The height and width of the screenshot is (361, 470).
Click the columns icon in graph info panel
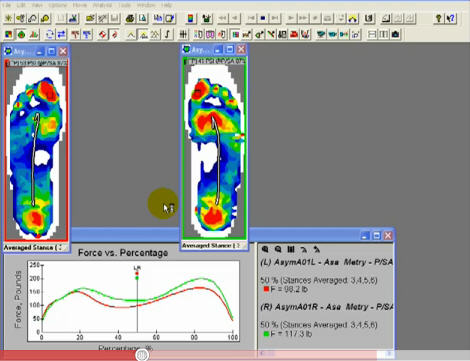[291, 249]
